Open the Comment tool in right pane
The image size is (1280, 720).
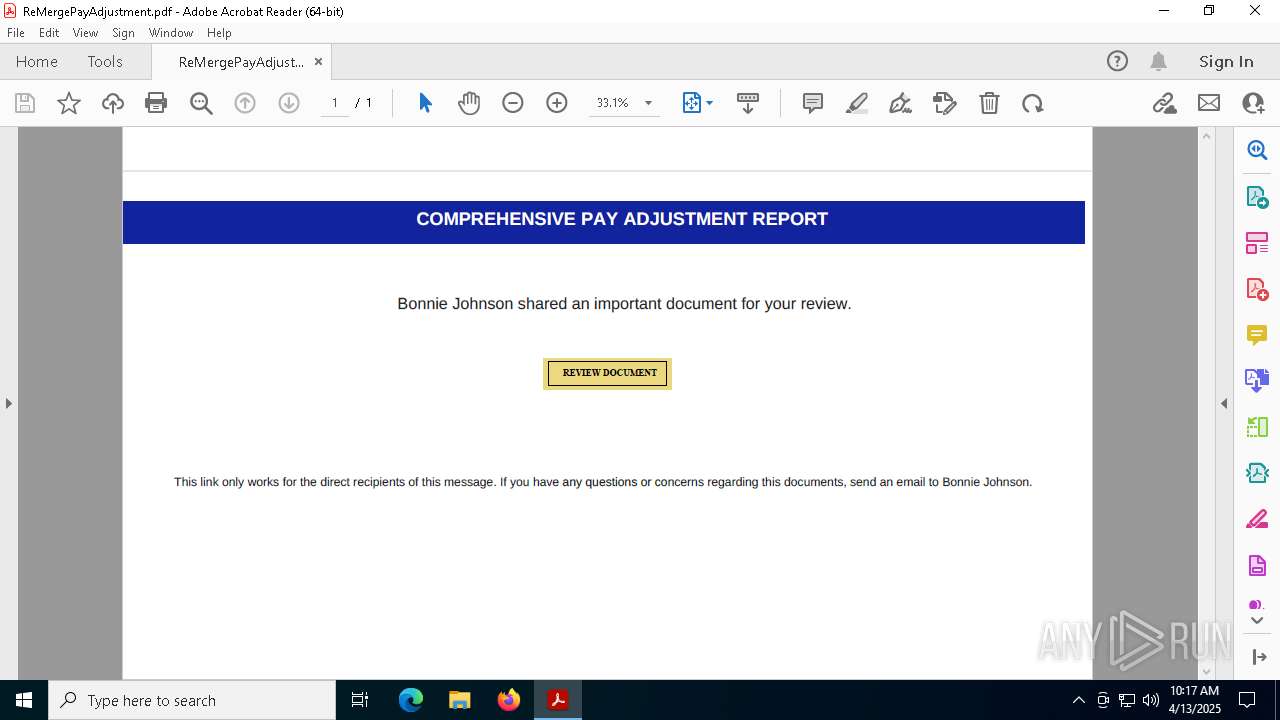pos(1257,335)
